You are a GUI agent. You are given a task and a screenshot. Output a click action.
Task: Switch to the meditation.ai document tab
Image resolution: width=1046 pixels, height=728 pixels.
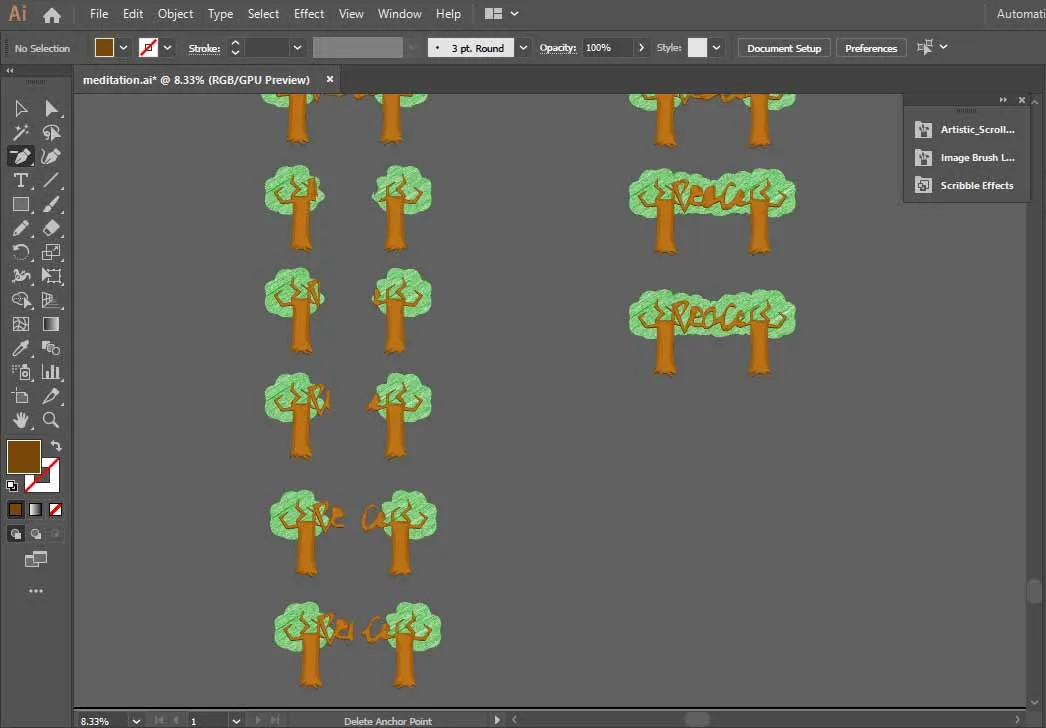(x=196, y=79)
